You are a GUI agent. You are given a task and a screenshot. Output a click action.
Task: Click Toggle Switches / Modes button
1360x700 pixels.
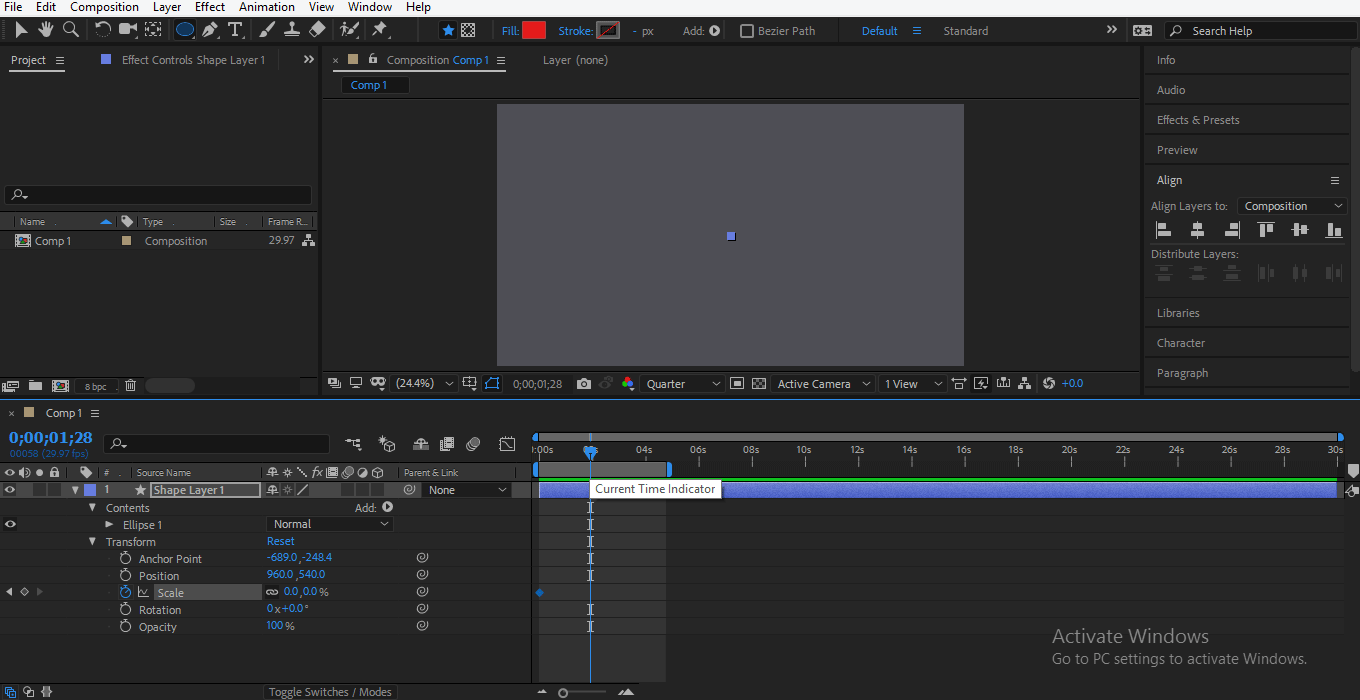click(x=330, y=692)
